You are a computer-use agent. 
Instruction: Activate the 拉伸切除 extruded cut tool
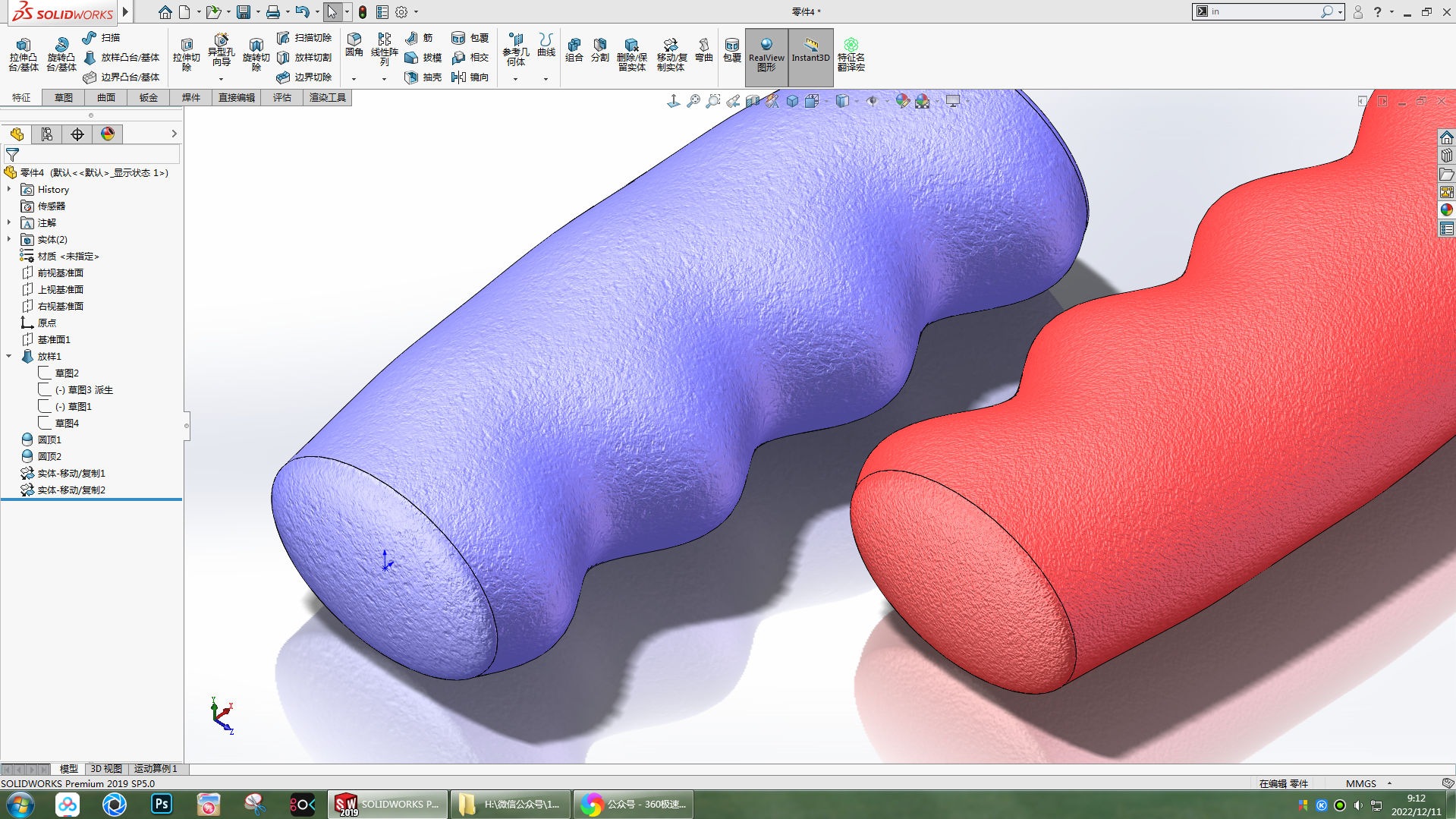[186, 55]
